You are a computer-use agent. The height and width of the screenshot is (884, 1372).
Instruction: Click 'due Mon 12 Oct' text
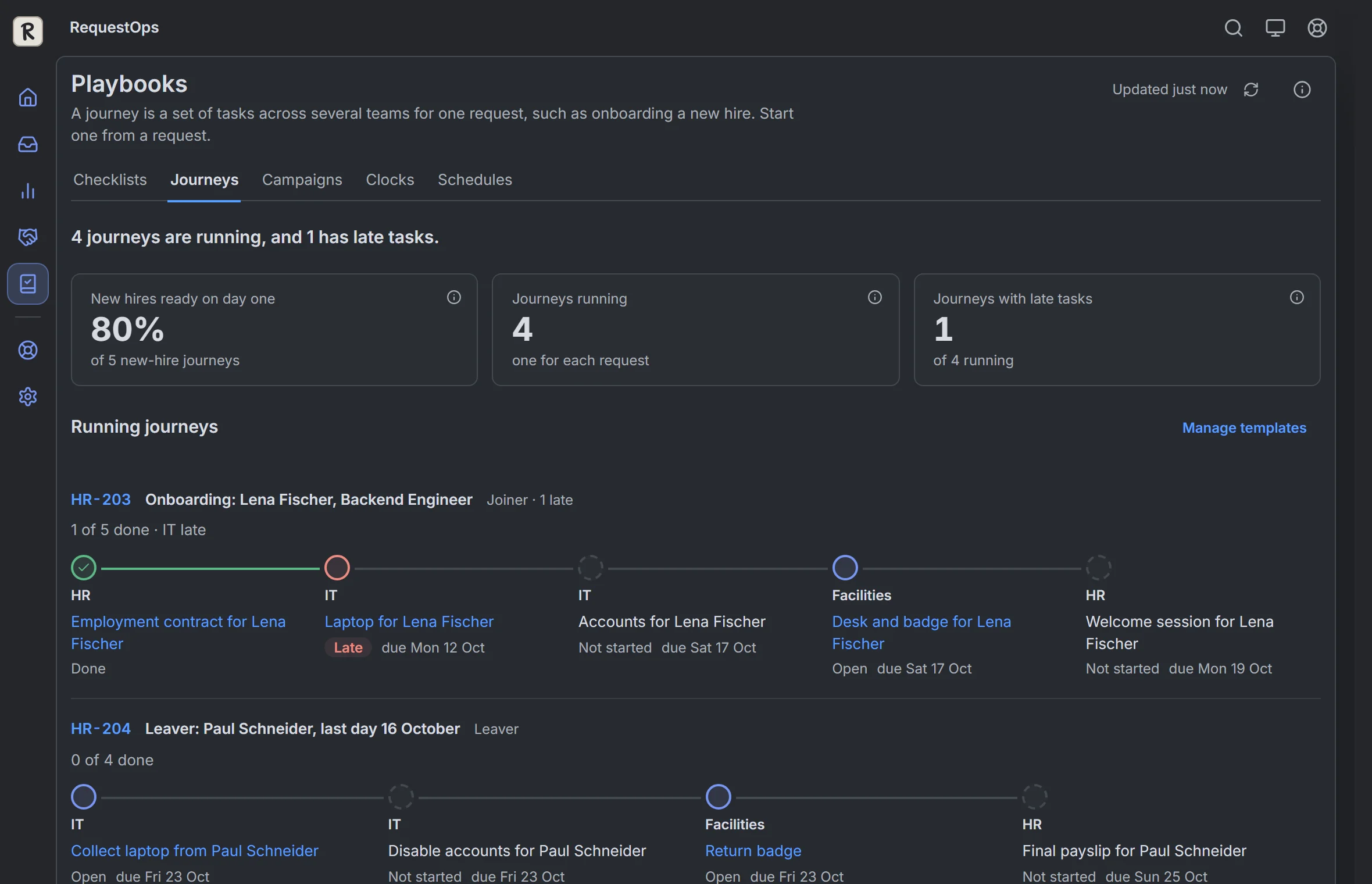pos(433,648)
